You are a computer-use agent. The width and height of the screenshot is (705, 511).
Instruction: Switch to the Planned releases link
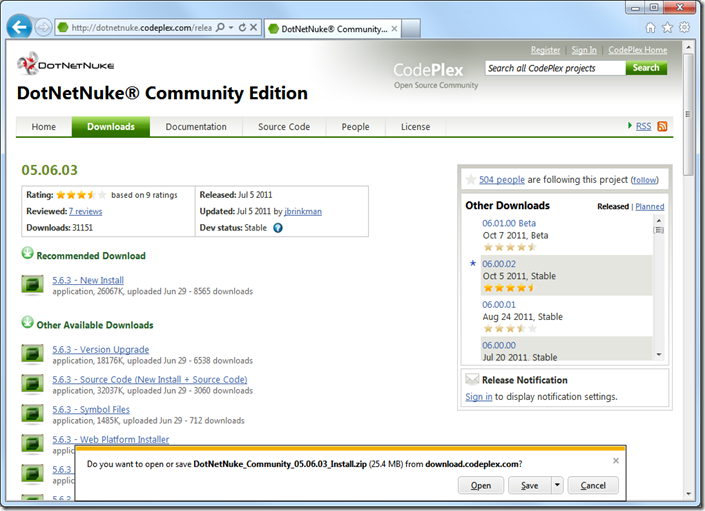[650, 206]
